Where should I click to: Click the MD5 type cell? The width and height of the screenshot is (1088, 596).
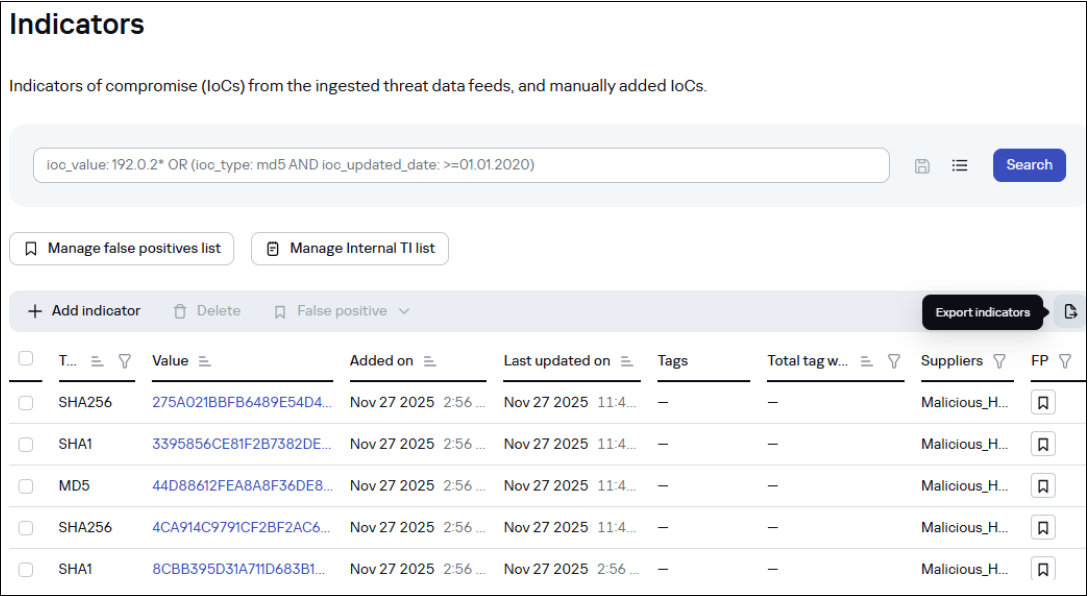pos(74,486)
